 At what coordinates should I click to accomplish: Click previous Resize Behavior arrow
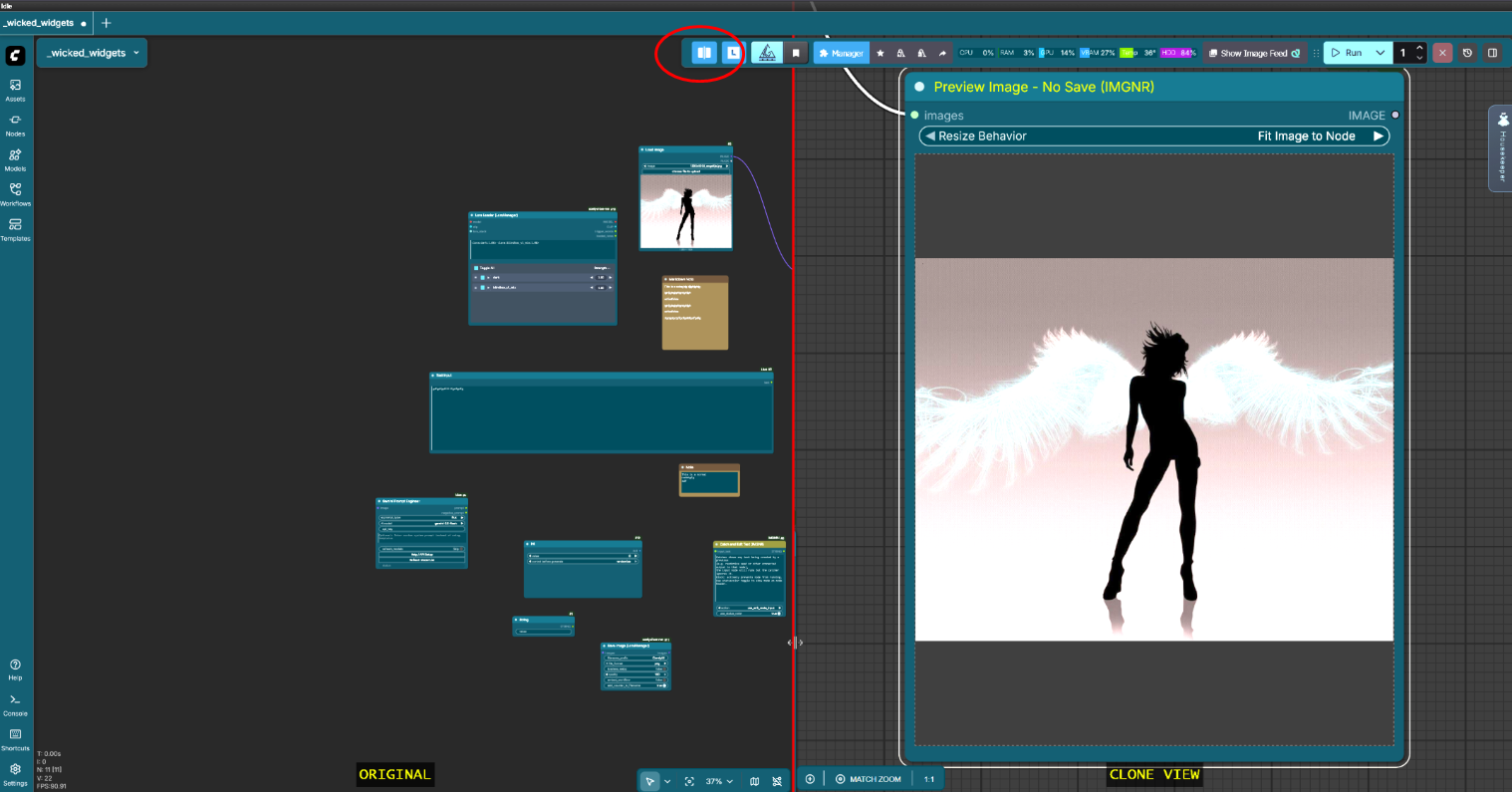(x=930, y=136)
